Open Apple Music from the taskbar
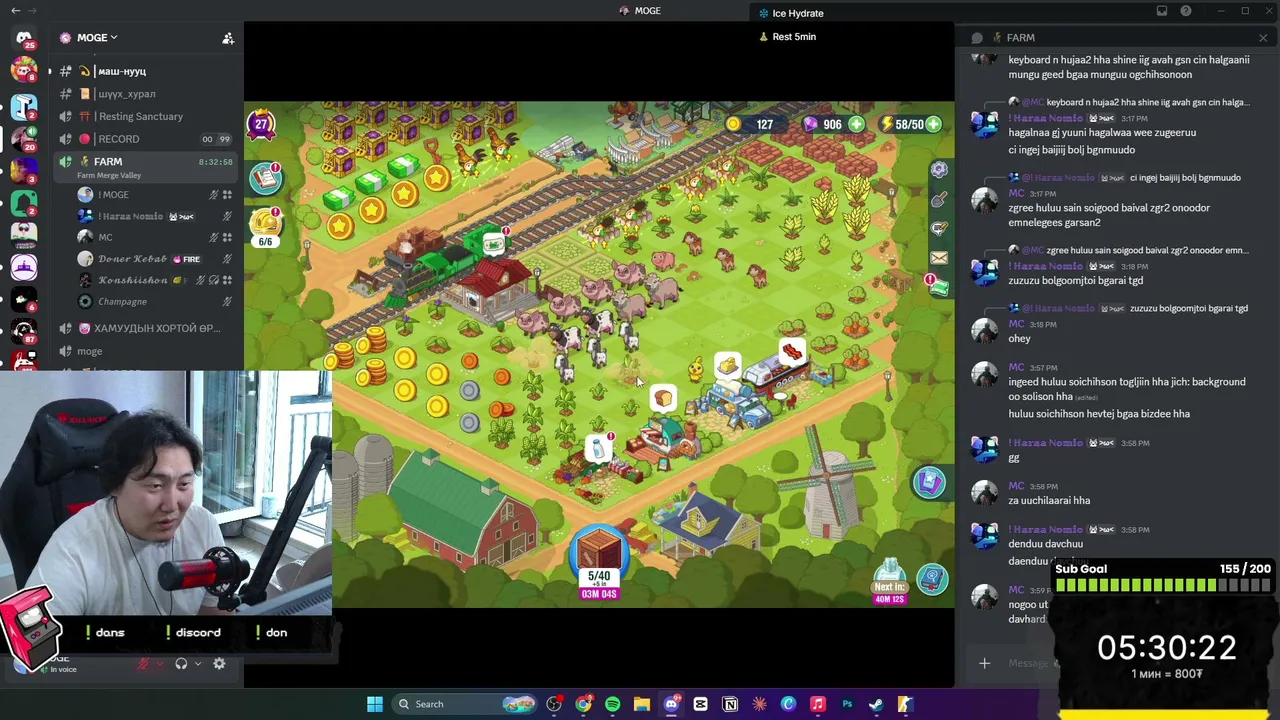 coord(817,704)
